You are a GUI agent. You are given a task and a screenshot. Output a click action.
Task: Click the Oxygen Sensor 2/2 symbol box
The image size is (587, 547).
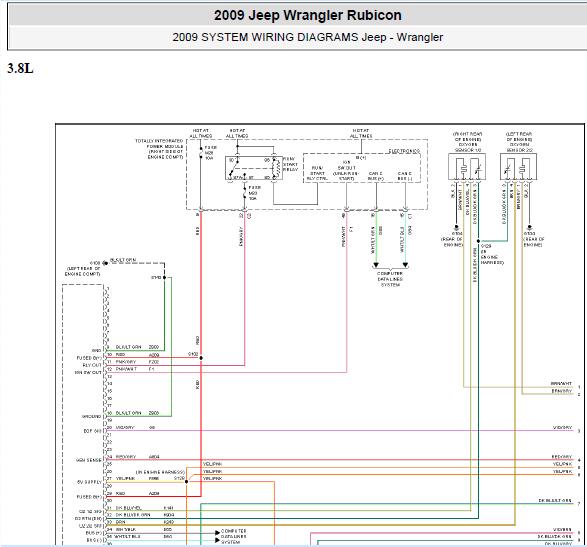coord(518,167)
